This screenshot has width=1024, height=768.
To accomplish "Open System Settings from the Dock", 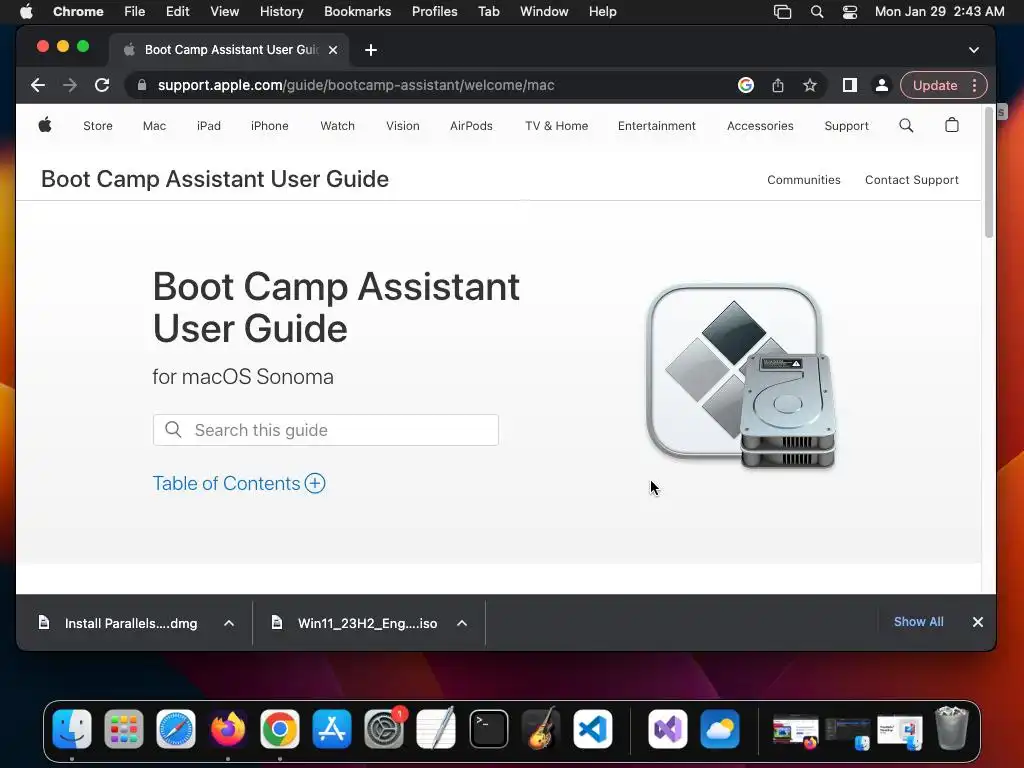I will click(x=384, y=729).
